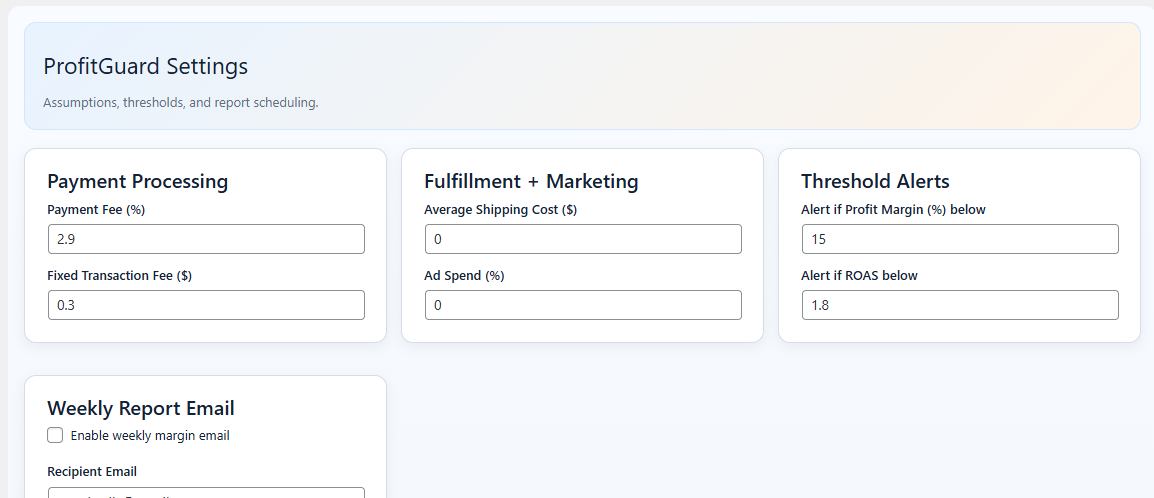Click the ProfitGuard Settings page title

(145, 67)
